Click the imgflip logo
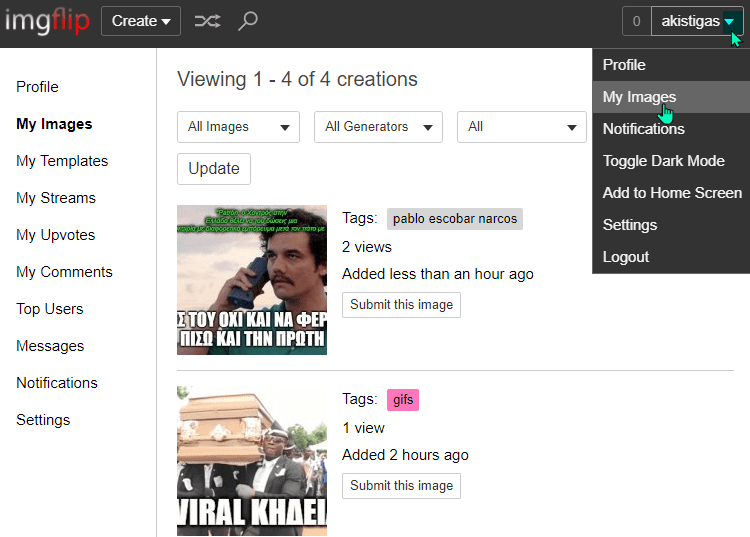750x537 pixels. (x=47, y=21)
